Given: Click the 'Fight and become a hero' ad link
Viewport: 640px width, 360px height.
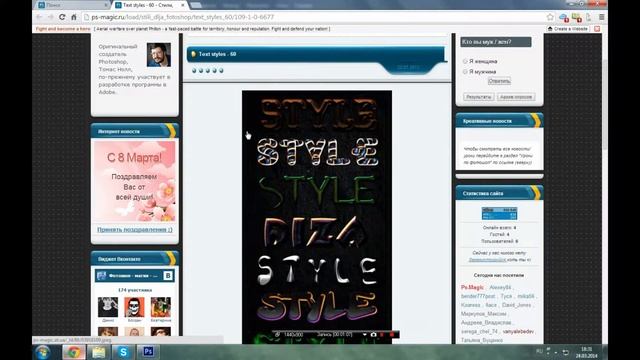Looking at the screenshot, I should tap(63, 29).
